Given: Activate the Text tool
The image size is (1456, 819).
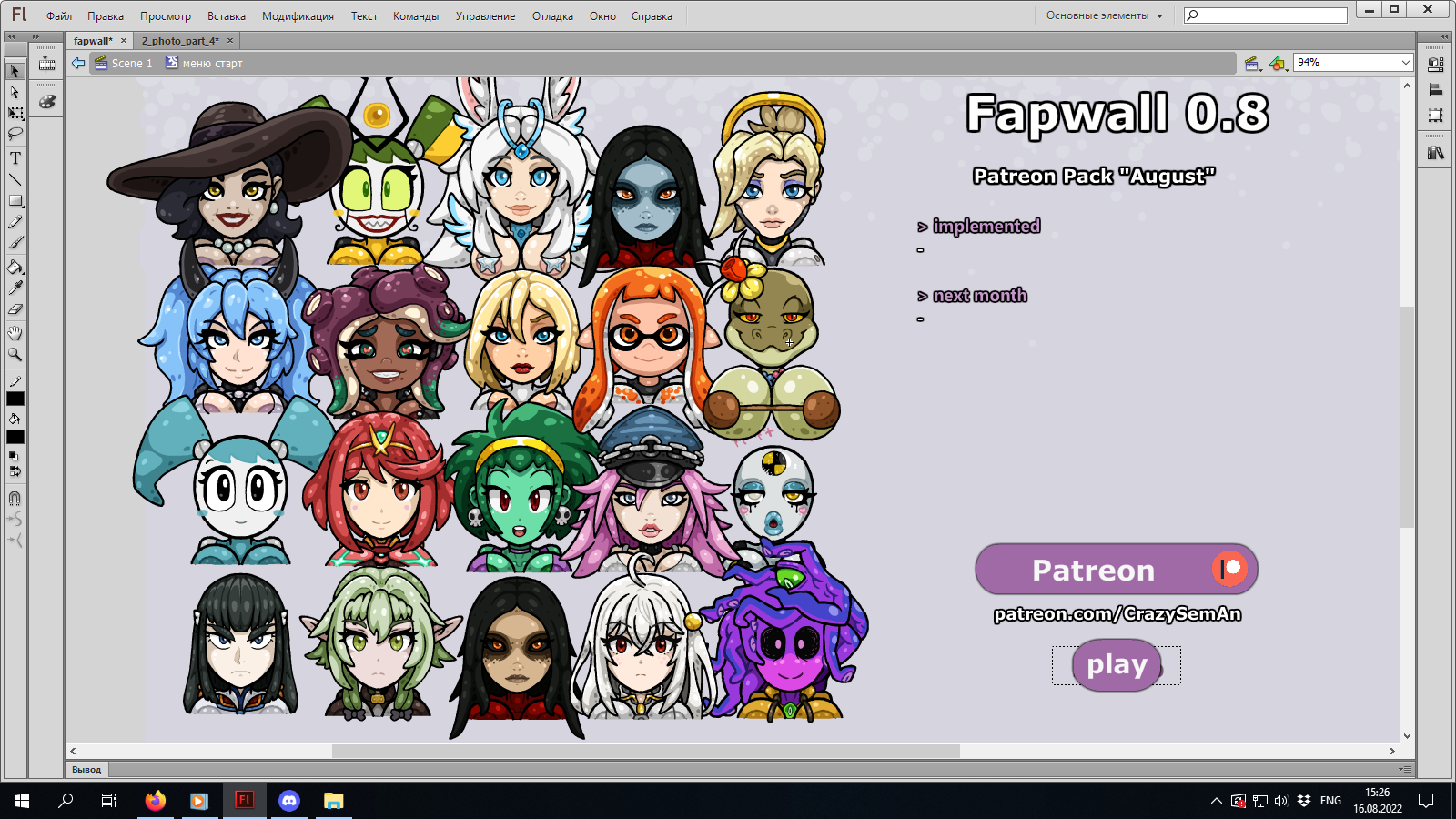Looking at the screenshot, I should click(15, 158).
